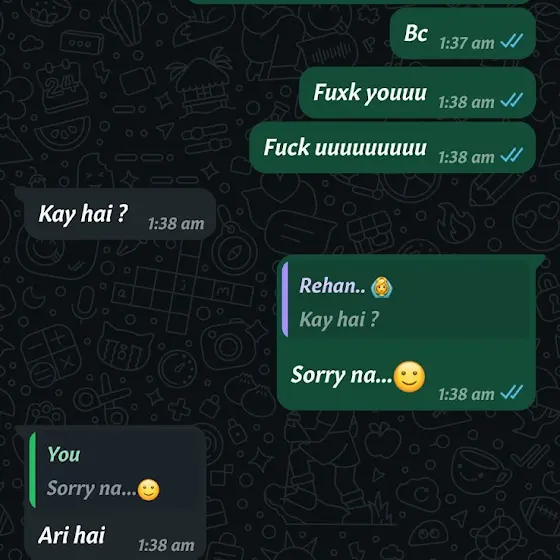Tap the smiley emoji after 'Sorry na...'
The image size is (560, 560).
pos(409,377)
